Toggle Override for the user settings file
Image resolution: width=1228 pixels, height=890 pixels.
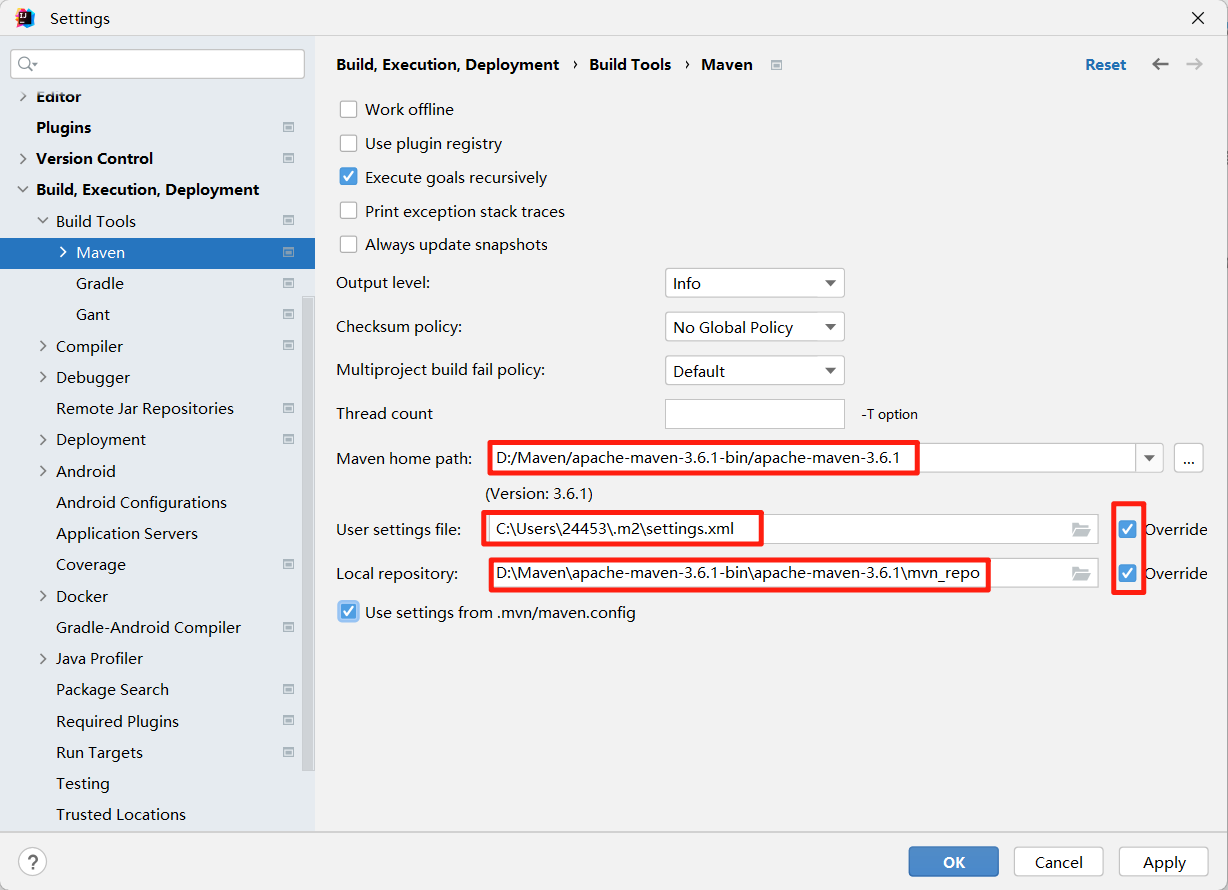click(x=1128, y=529)
